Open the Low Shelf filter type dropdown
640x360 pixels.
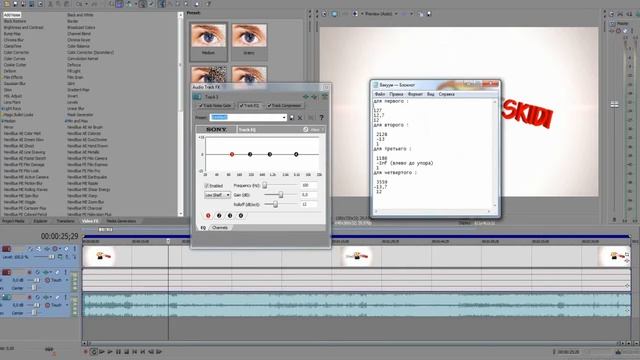click(x=217, y=195)
